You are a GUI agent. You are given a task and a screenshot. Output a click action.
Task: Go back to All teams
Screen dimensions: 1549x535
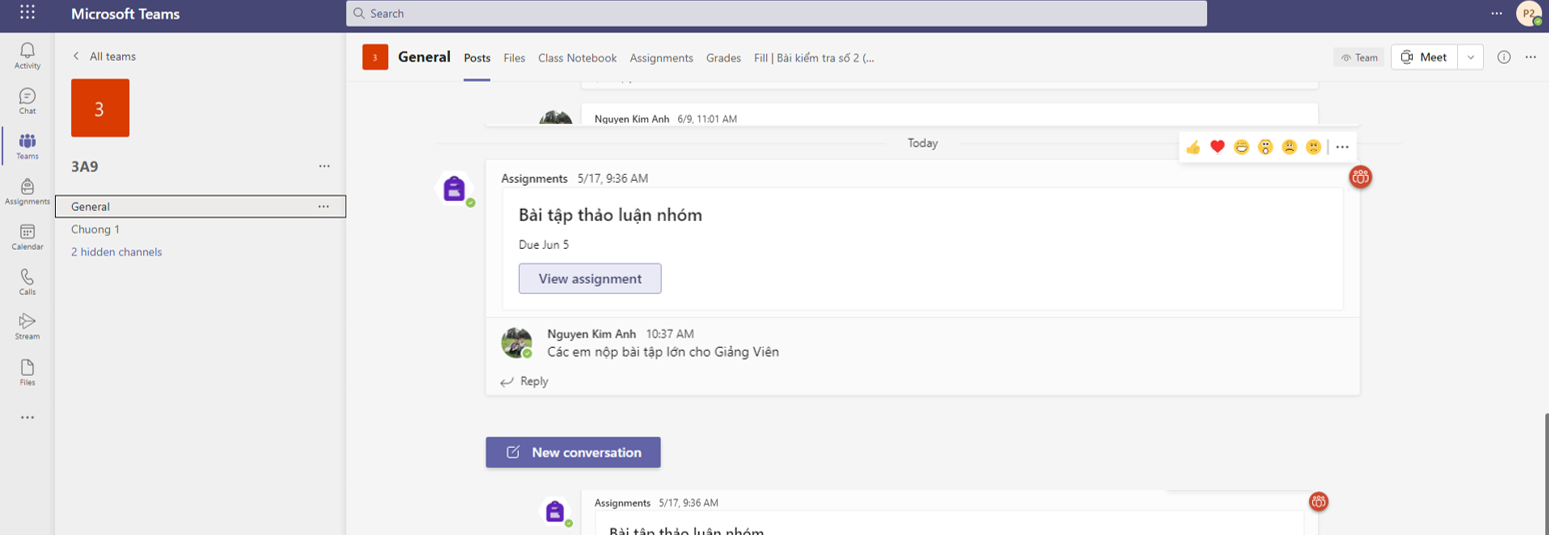104,56
